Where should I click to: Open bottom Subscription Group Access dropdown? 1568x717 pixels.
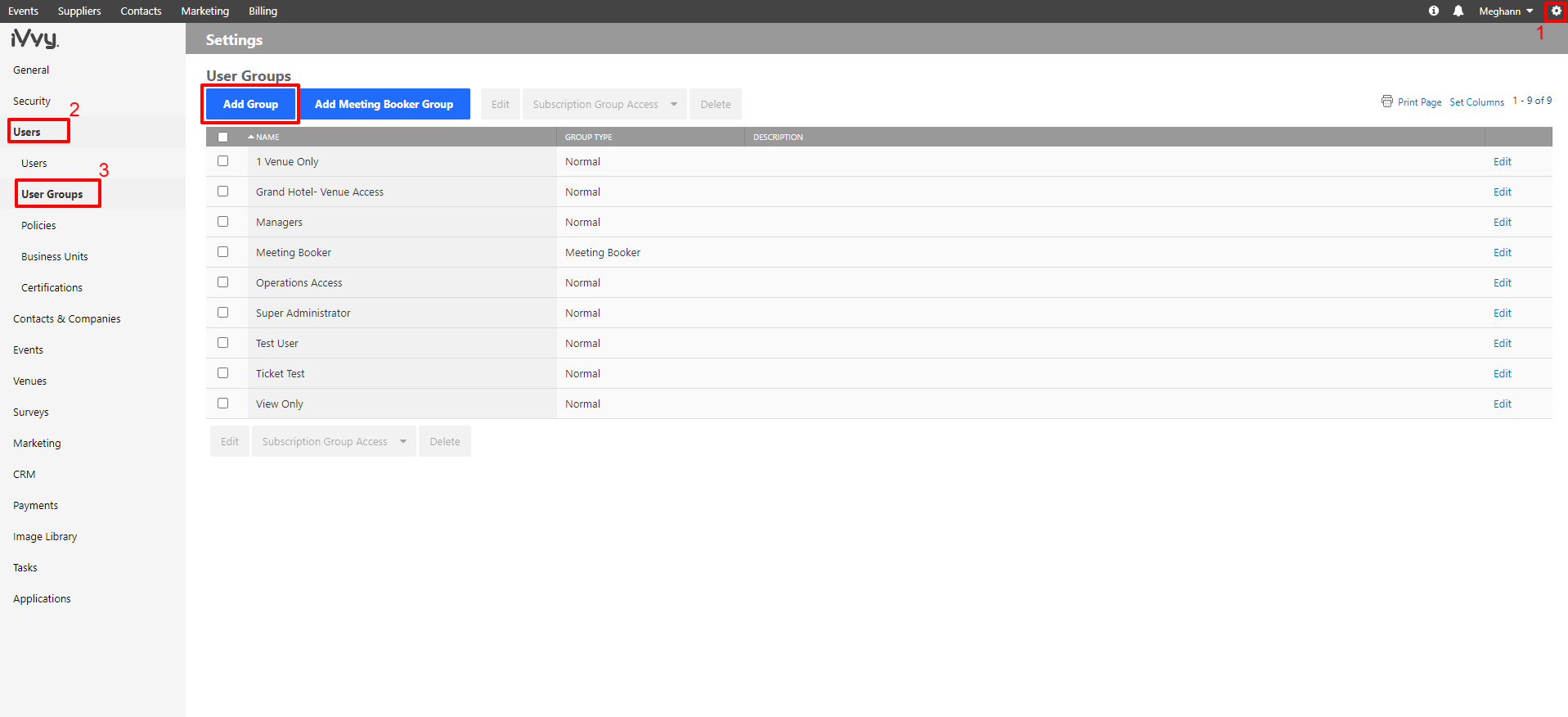[x=334, y=441]
